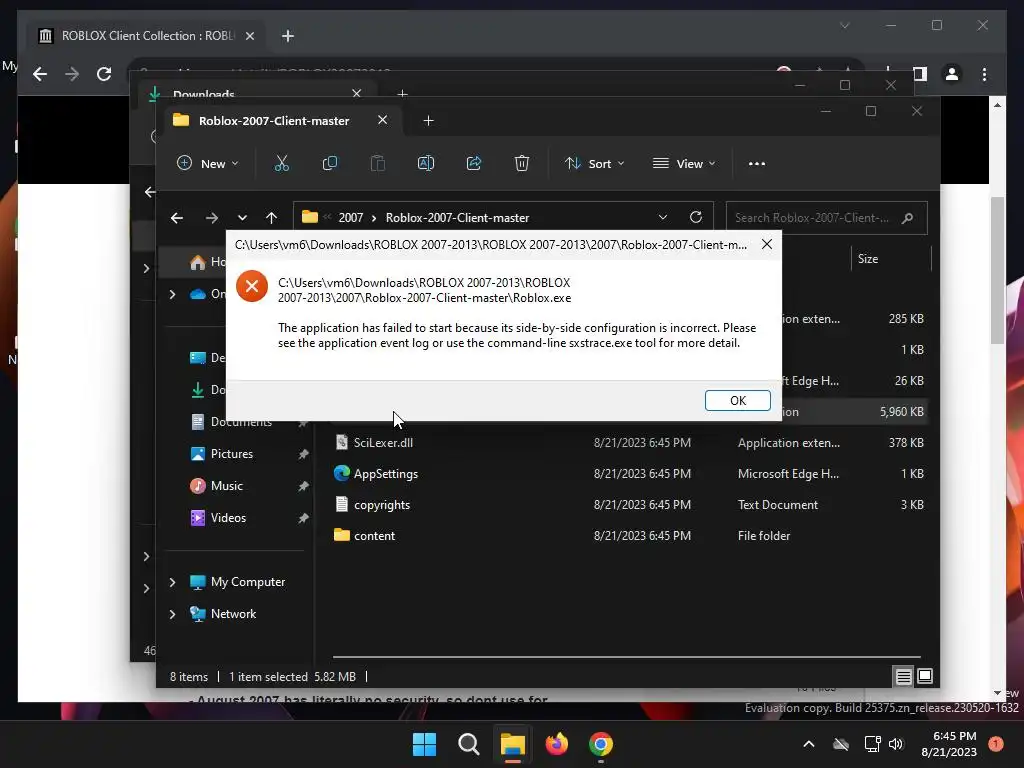Expand the OneDrive tree node

click(172, 295)
